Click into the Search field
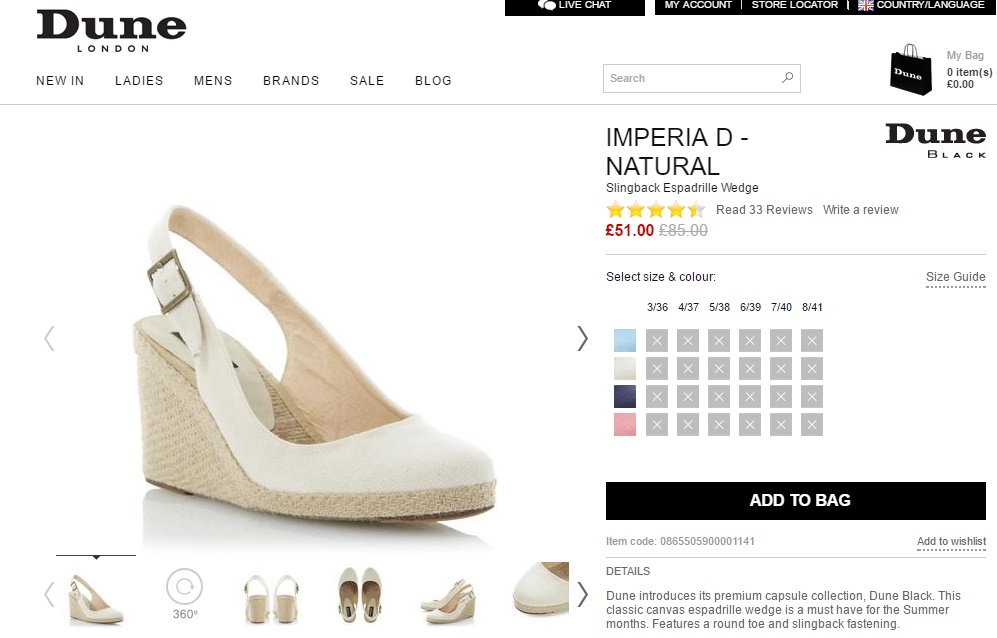Screen dimensions: 997x638 [x=690, y=78]
